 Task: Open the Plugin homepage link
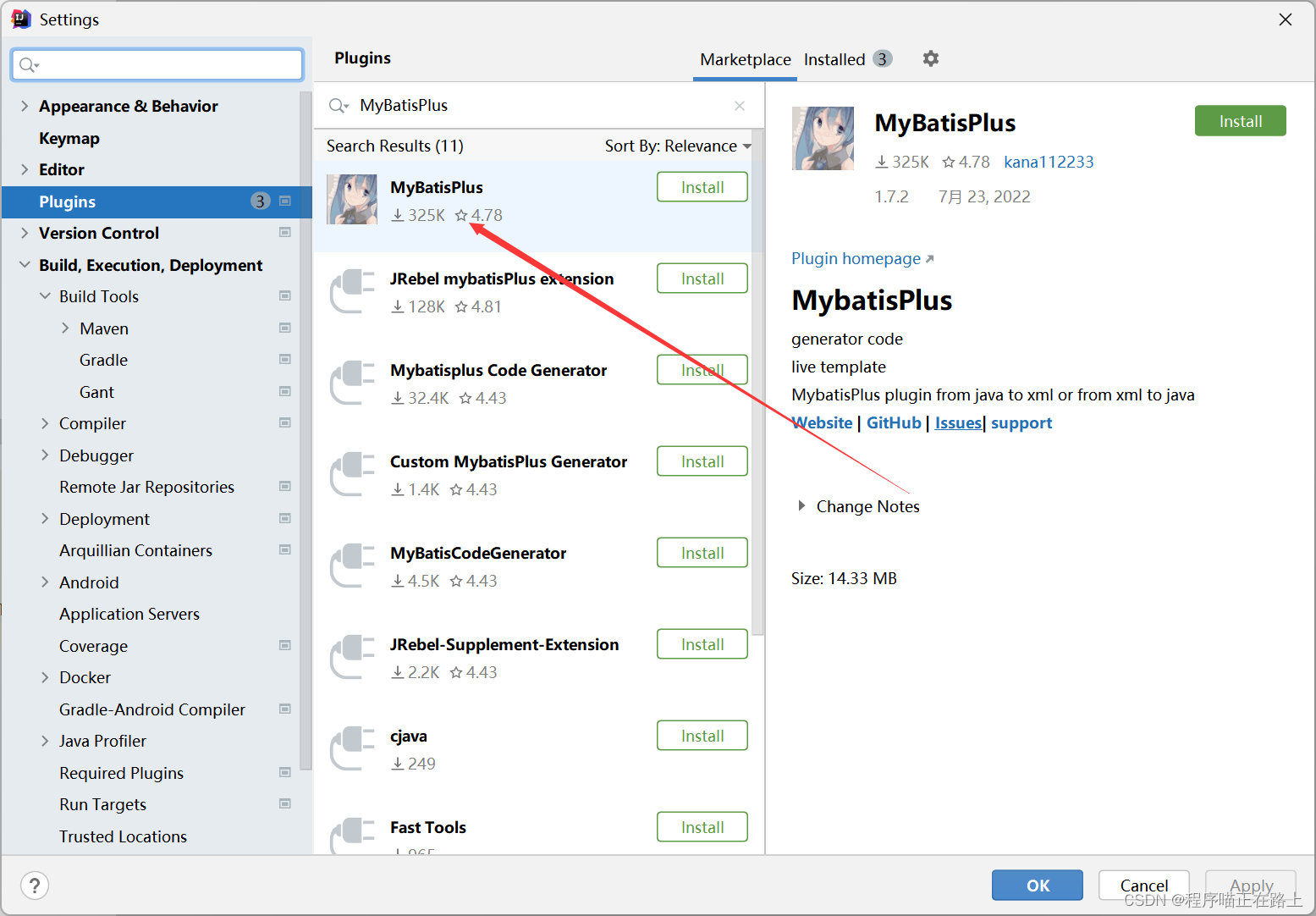pyautogui.click(x=862, y=258)
